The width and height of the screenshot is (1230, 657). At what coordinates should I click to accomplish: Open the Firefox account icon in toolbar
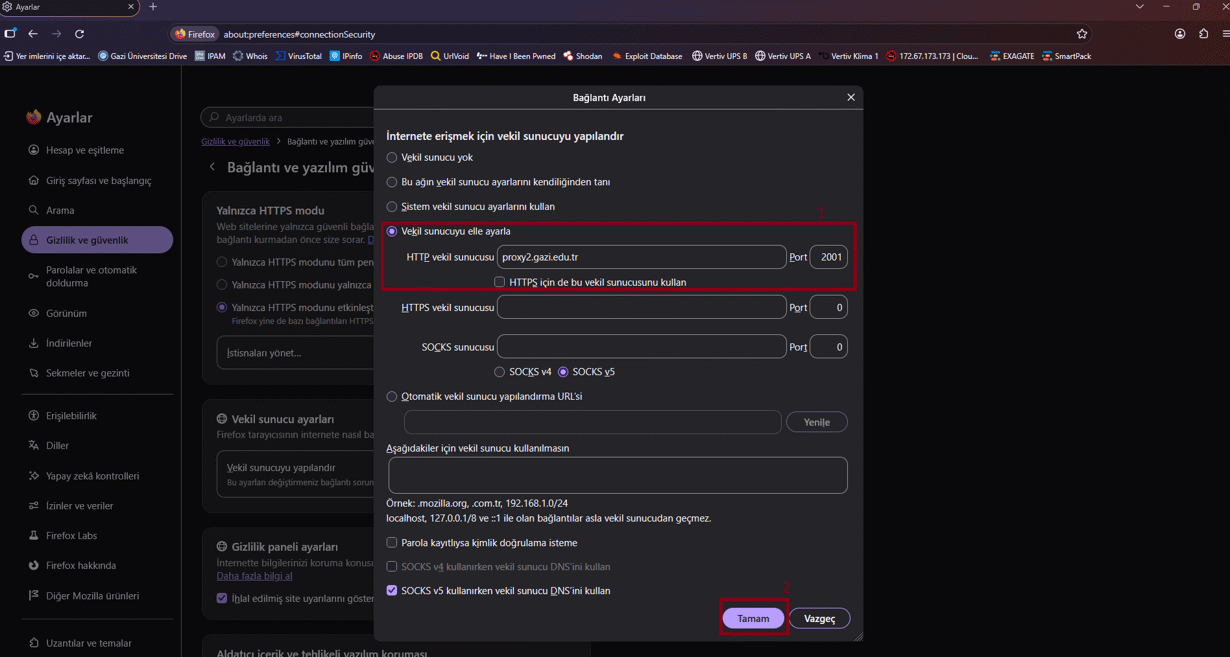tap(1180, 34)
